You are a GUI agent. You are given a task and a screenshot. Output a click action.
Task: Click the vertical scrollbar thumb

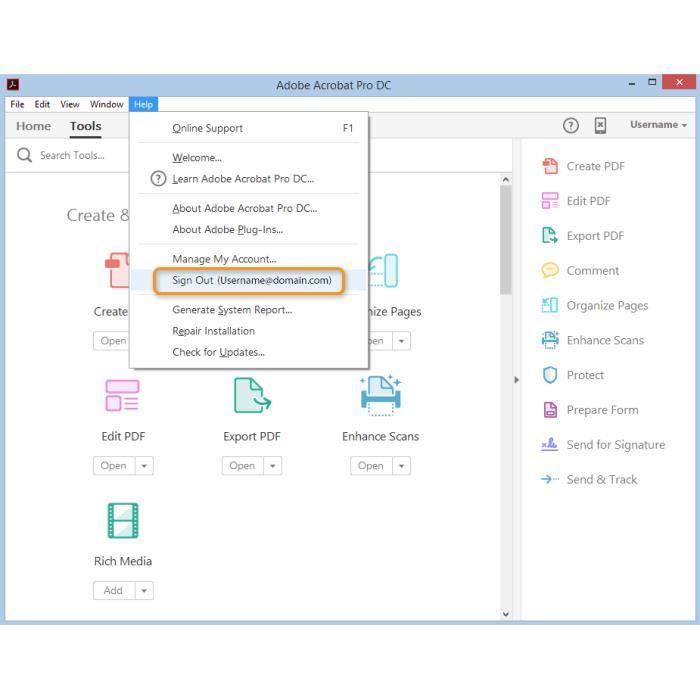coord(505,240)
